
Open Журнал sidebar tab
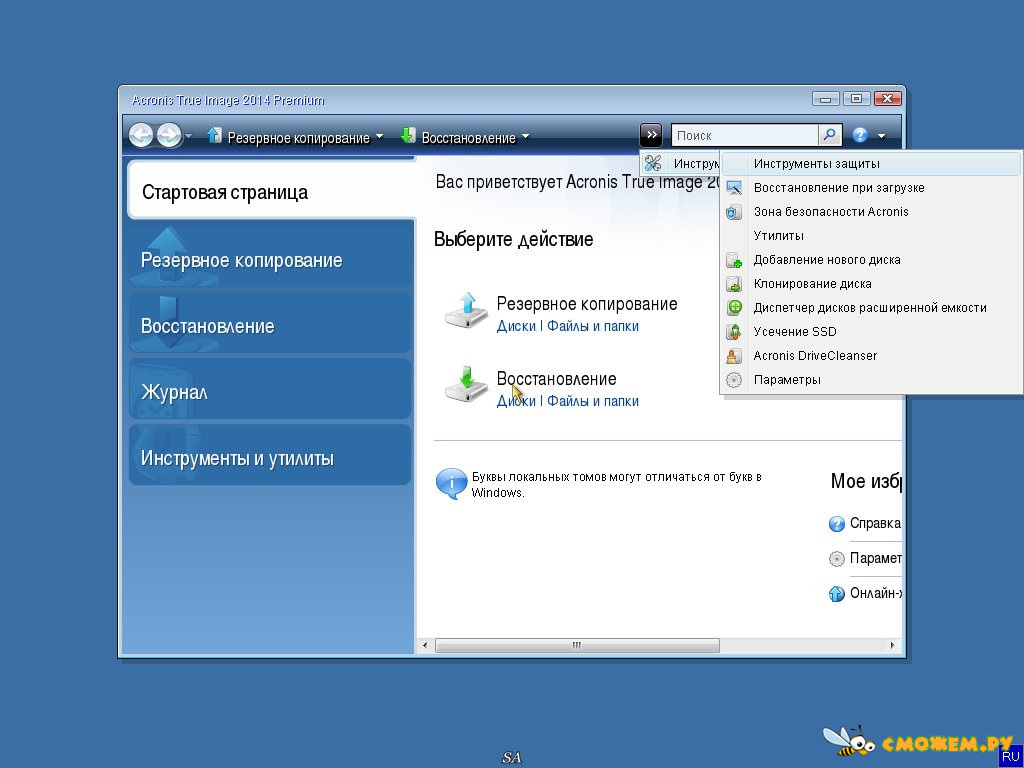[x=271, y=389]
